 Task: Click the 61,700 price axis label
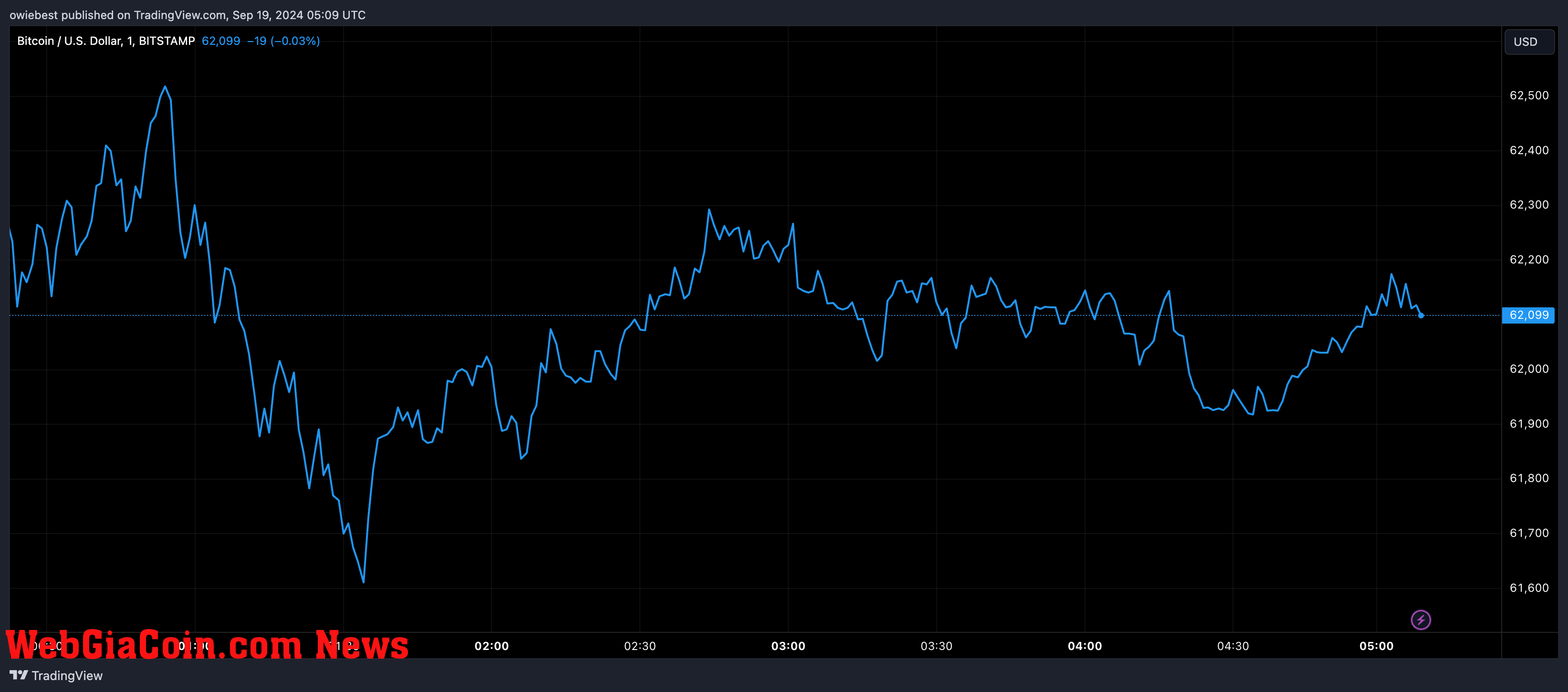(1529, 533)
